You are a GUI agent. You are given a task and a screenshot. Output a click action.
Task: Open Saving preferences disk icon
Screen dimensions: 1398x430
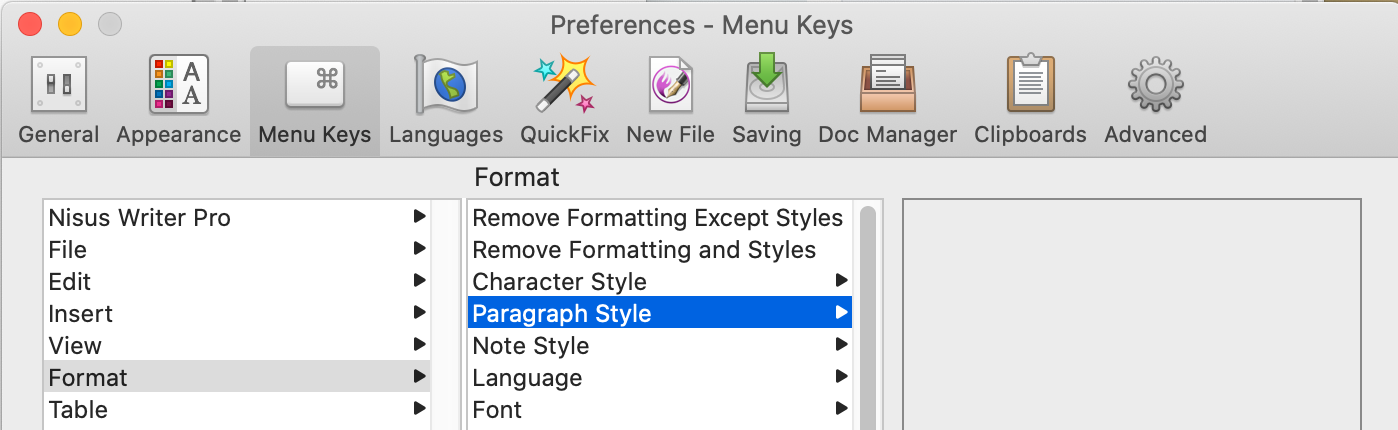click(766, 84)
